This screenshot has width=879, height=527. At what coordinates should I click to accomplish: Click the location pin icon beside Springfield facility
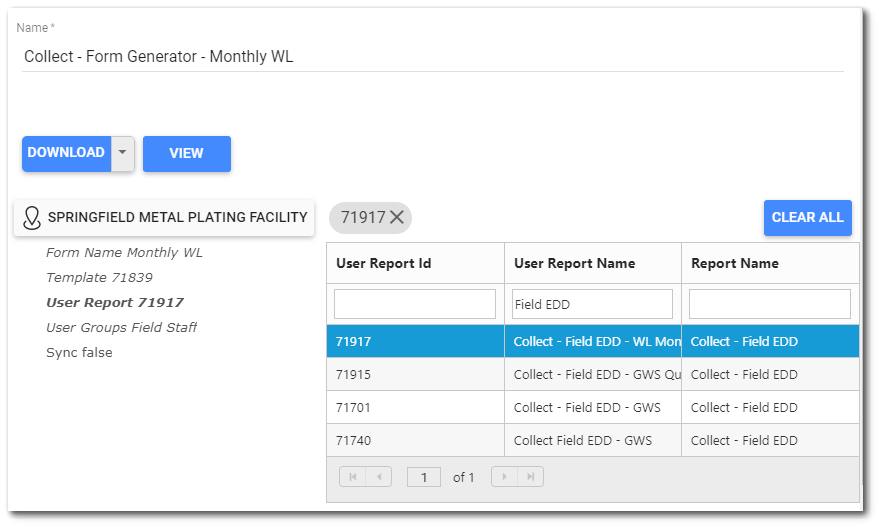click(32, 218)
